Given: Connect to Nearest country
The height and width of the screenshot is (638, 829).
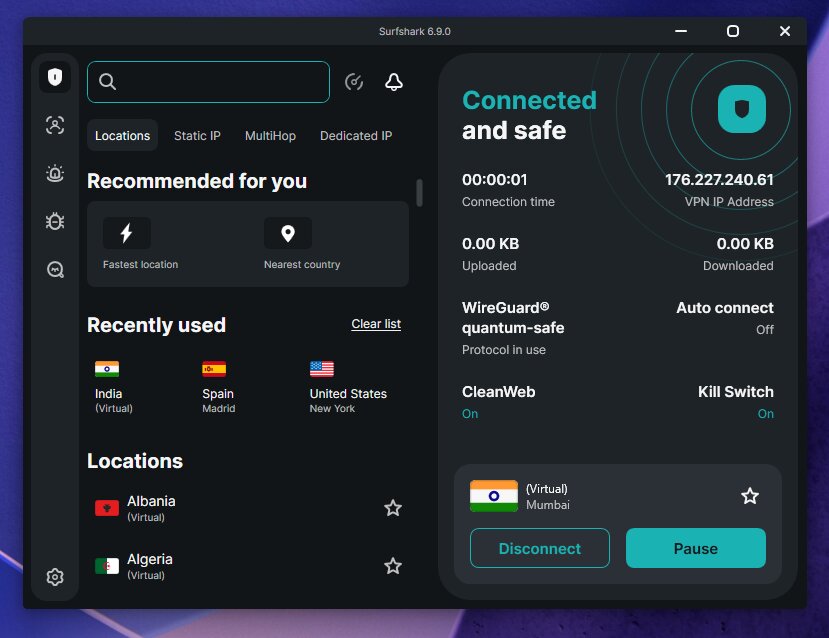Looking at the screenshot, I should [x=302, y=244].
